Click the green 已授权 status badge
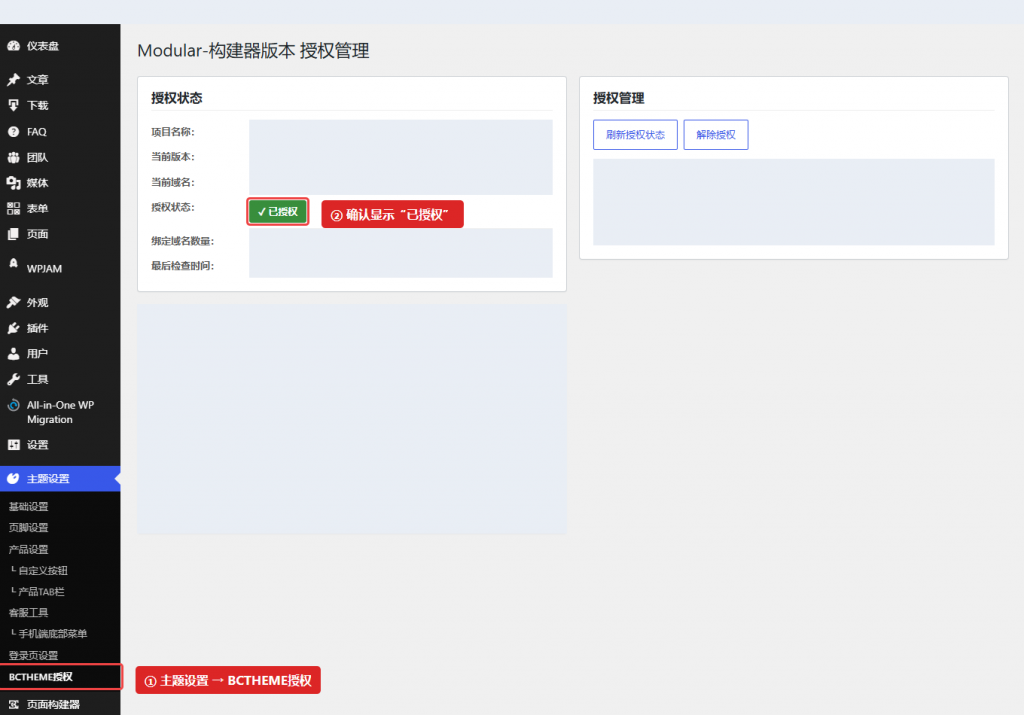1024x715 pixels. (x=278, y=212)
